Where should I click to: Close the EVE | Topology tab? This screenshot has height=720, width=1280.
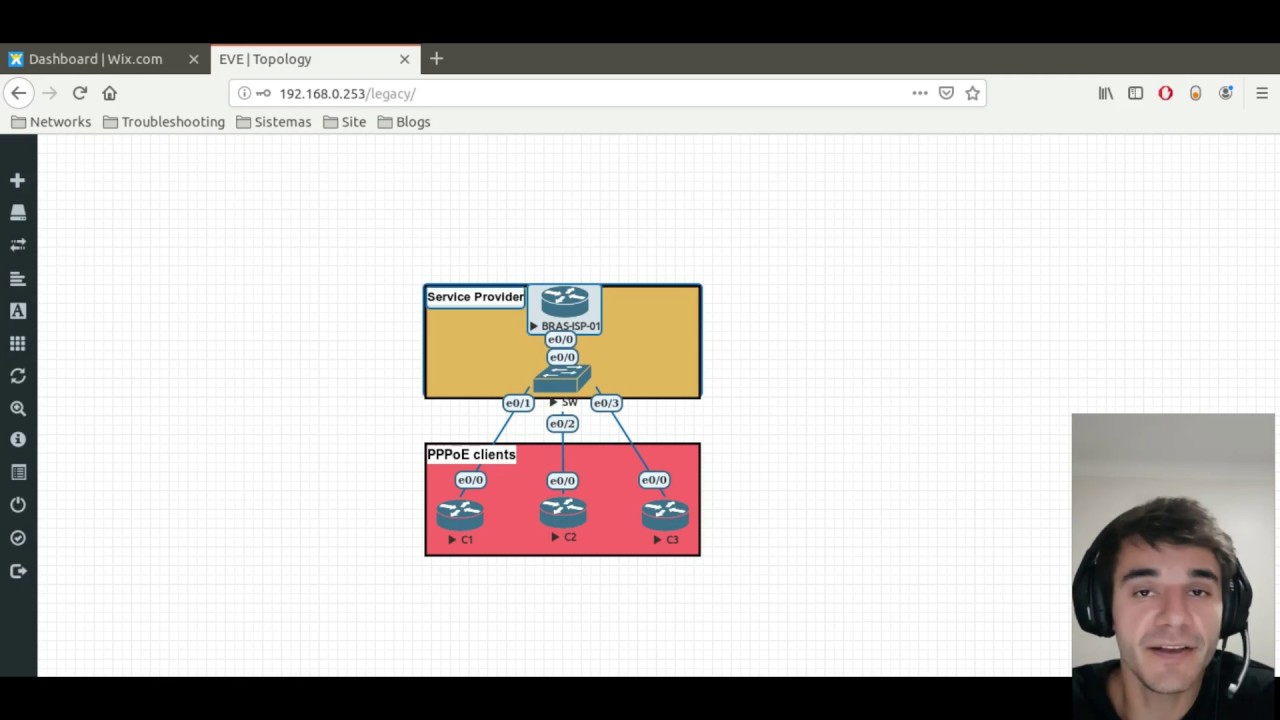(405, 59)
